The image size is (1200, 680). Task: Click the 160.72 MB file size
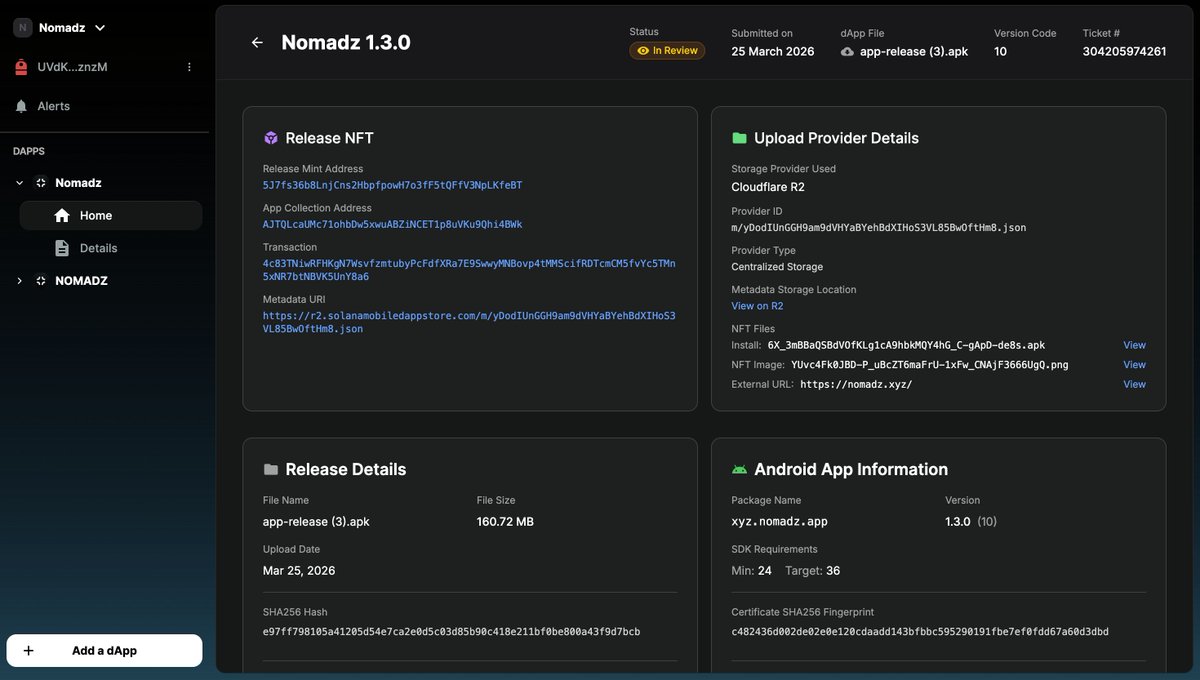tap(505, 521)
